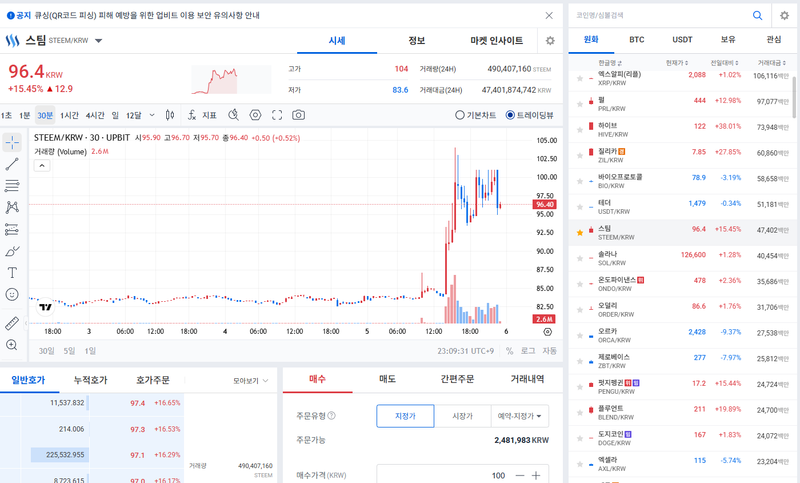800x483 pixels.
Task: Click the price axis settings icon
Action: click(x=547, y=332)
